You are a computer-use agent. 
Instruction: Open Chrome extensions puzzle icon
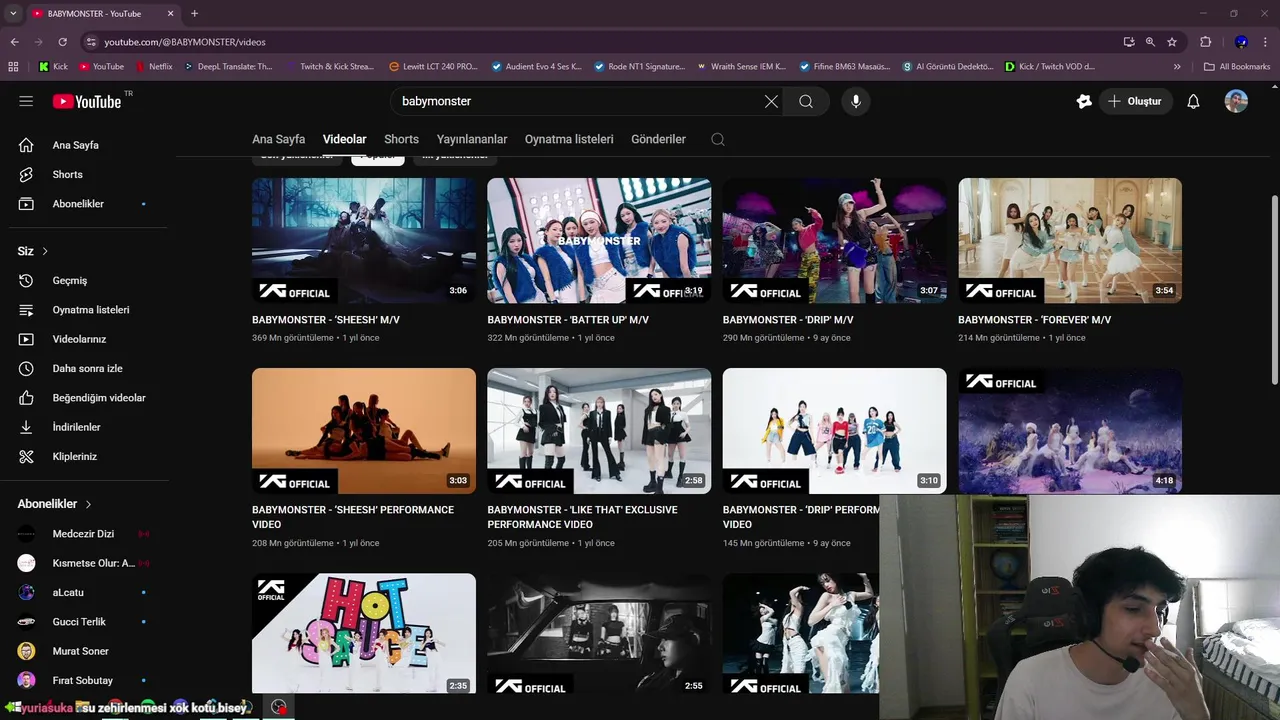[1205, 42]
